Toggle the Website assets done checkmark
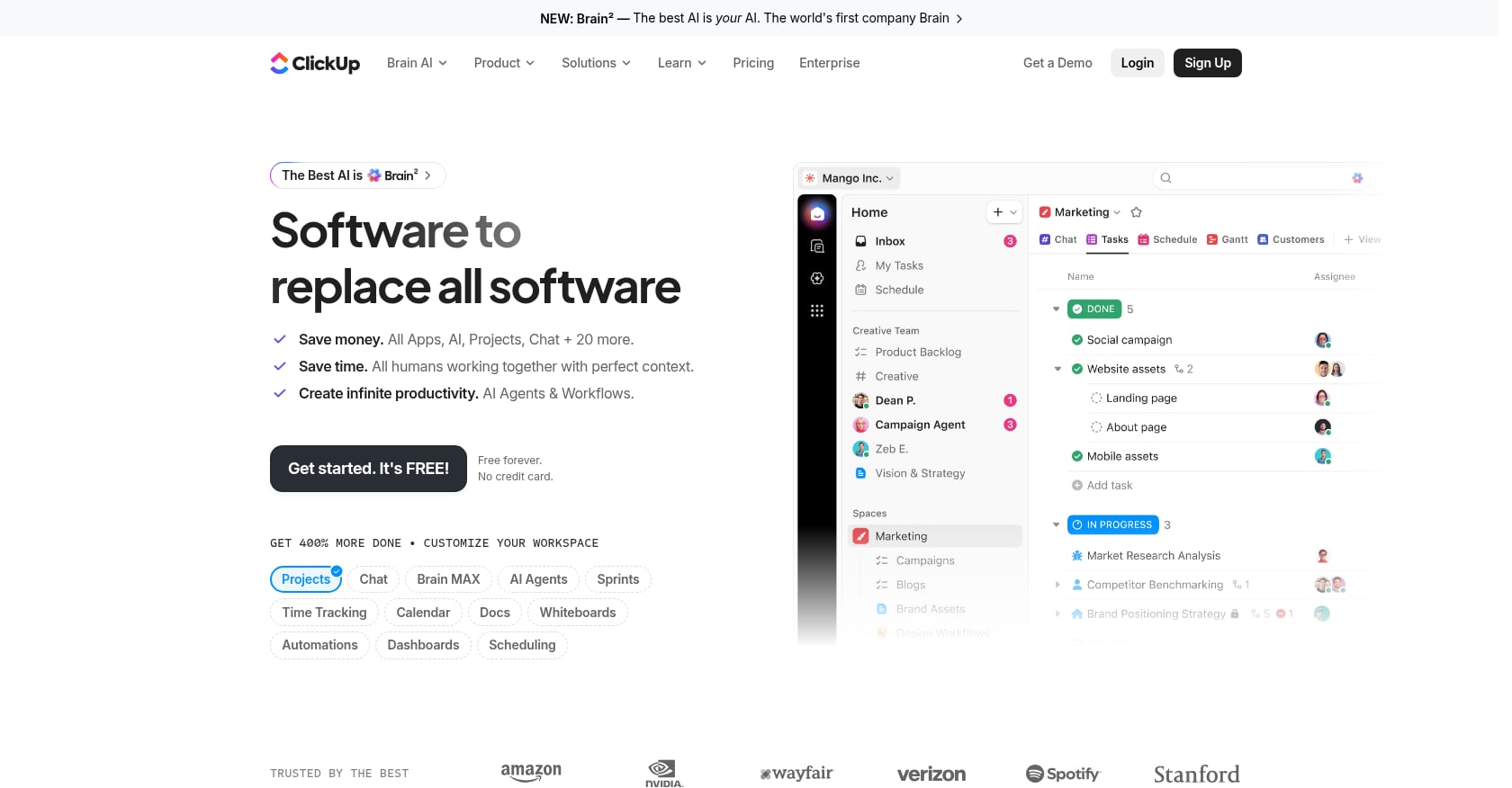1512x788 pixels. 1076,369
